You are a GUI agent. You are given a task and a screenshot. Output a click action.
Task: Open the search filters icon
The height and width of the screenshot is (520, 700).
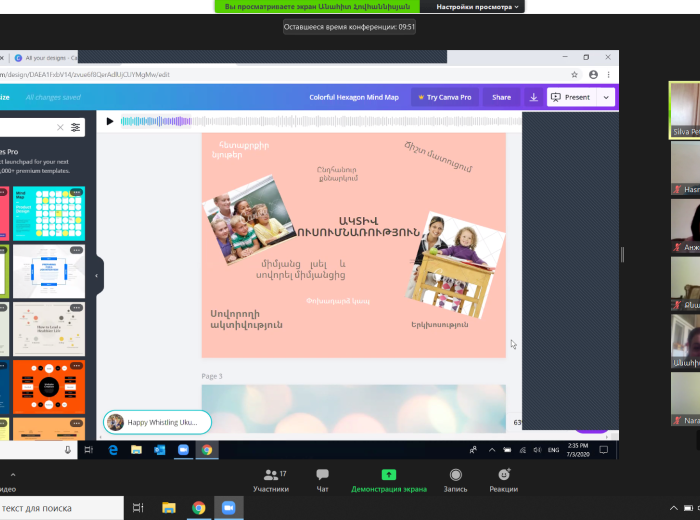tap(75, 127)
